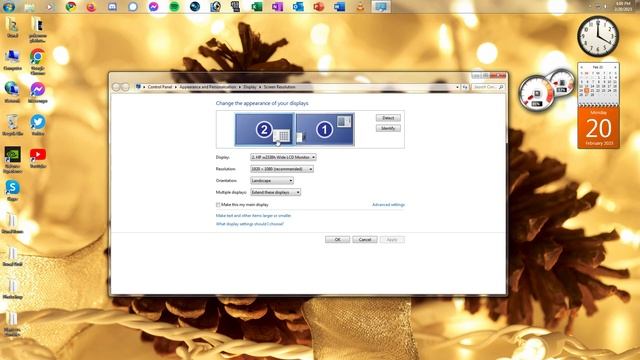Click the orange date 20 calendar gadget

(x=598, y=127)
